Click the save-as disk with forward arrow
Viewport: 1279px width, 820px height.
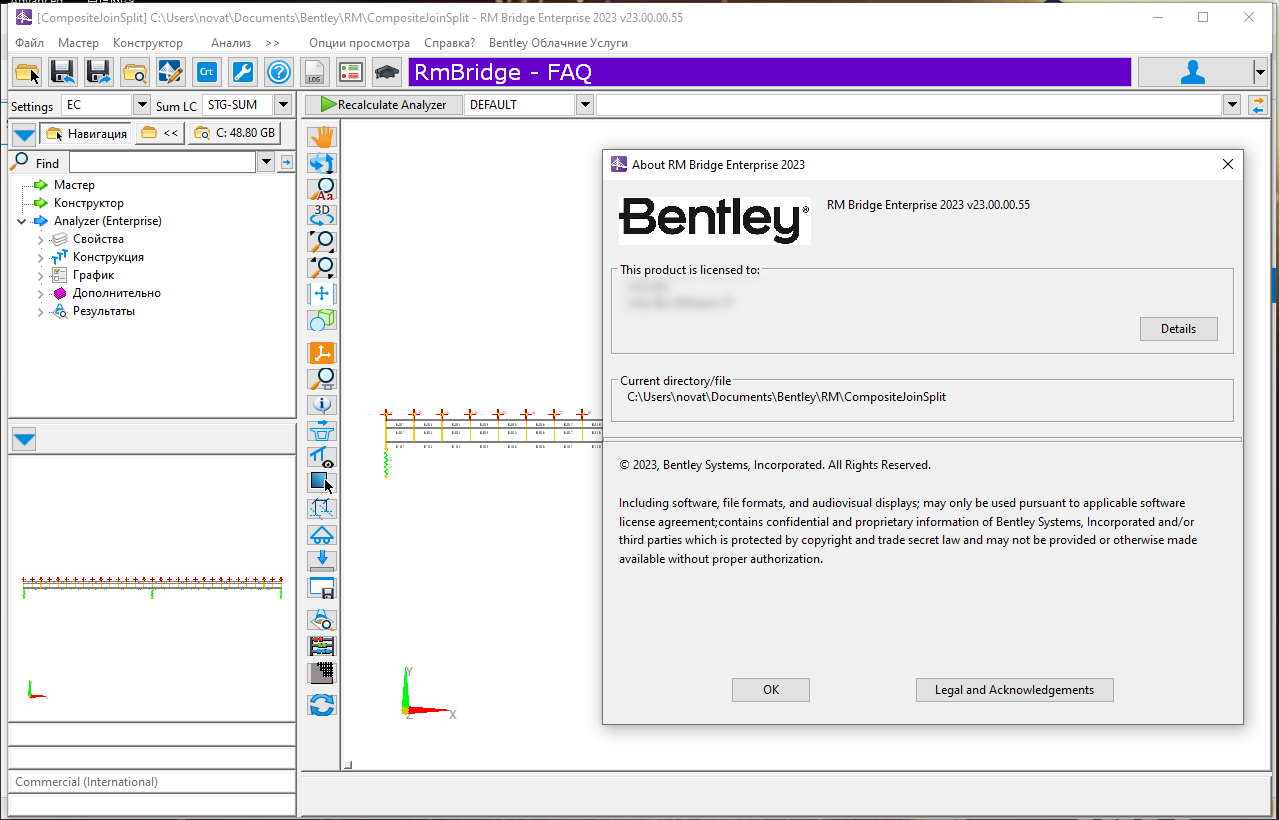[x=99, y=72]
